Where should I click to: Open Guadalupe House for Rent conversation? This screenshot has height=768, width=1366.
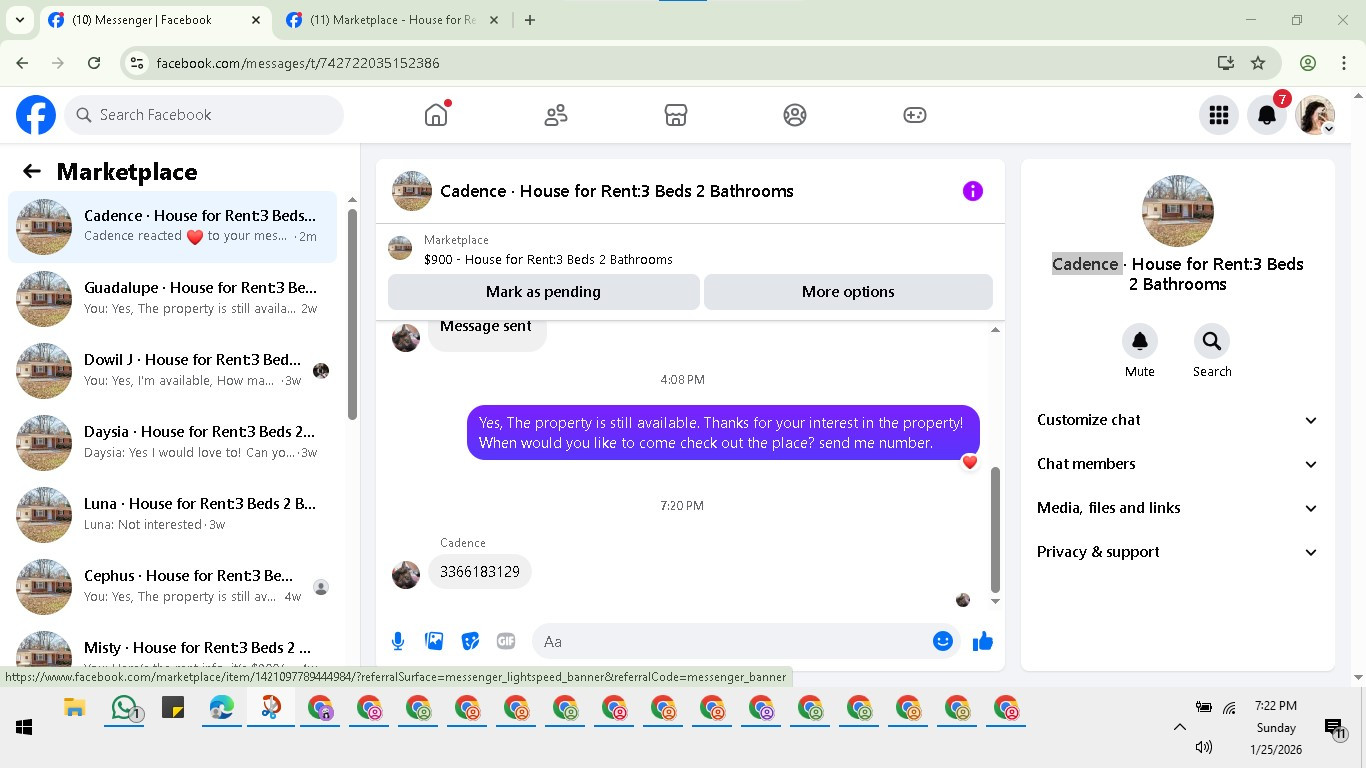click(172, 298)
